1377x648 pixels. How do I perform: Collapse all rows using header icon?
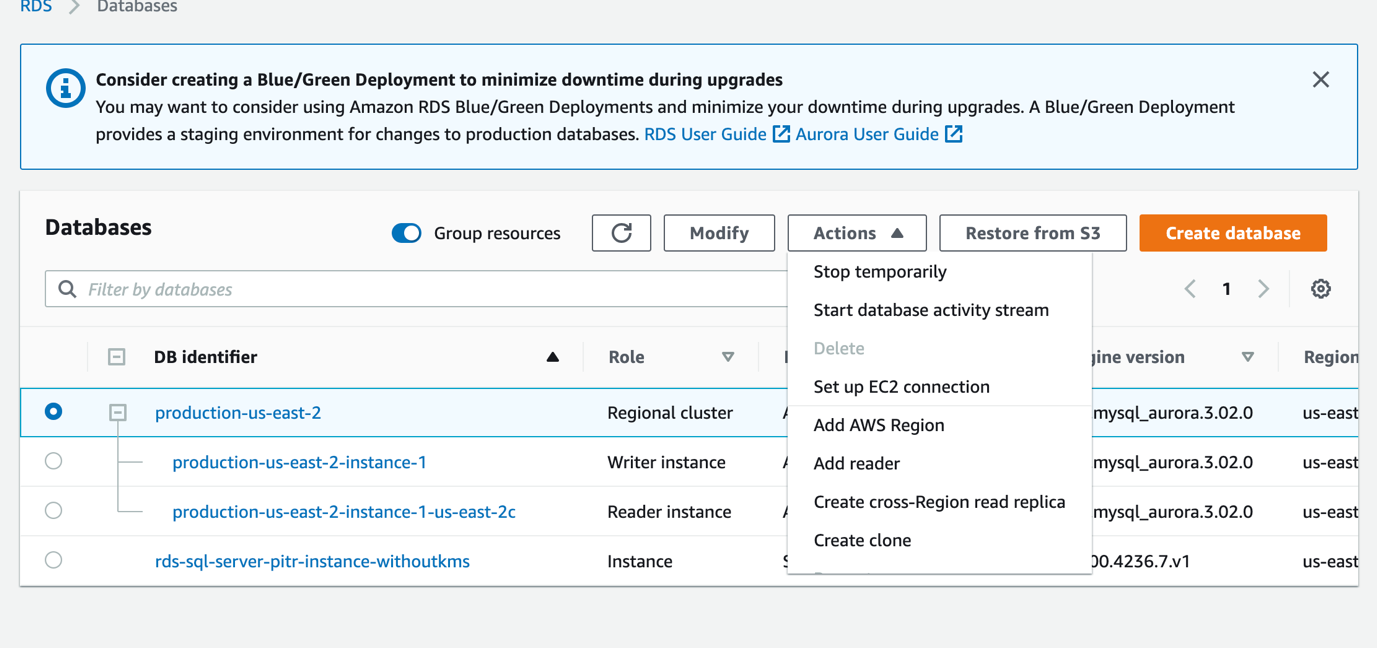(117, 357)
